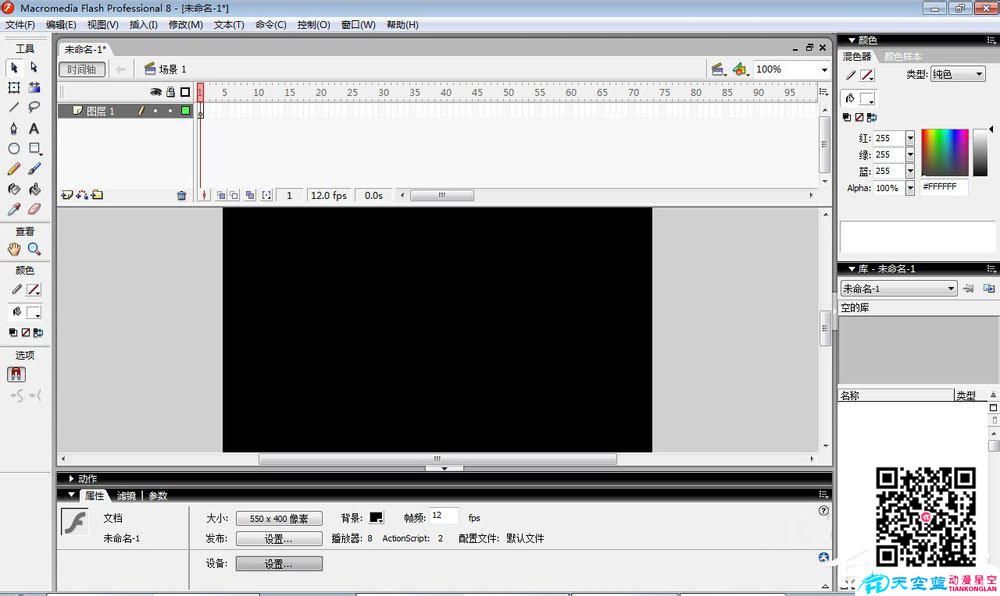Pick a color in the mixer spectrum
The width and height of the screenshot is (1000, 596).
click(945, 152)
